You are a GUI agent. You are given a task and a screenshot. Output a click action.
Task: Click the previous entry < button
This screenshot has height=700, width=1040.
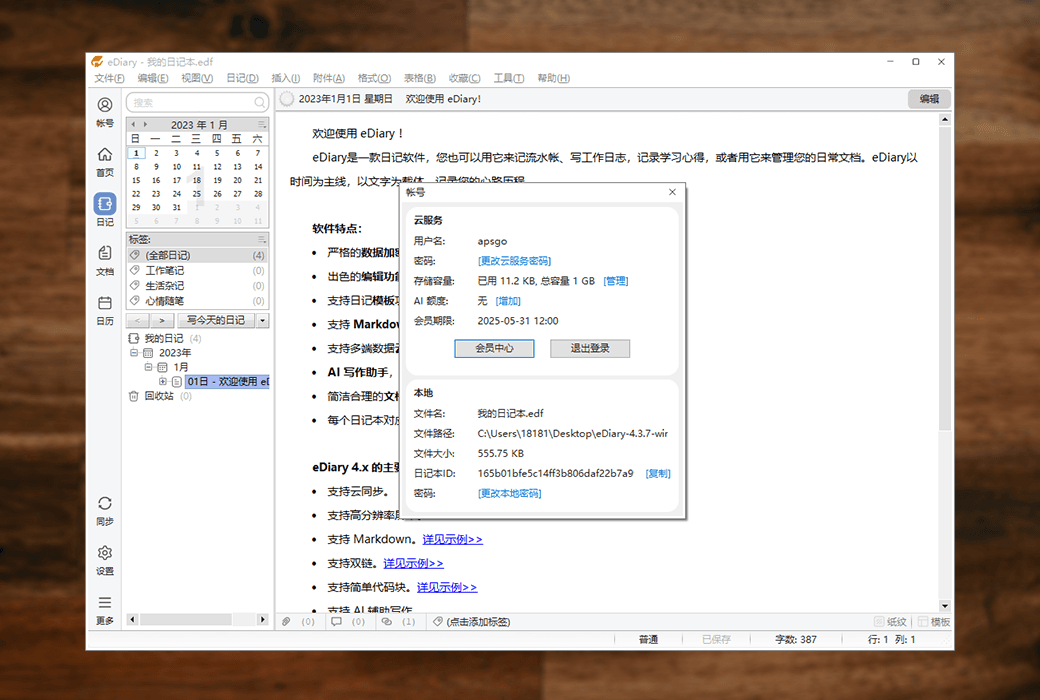click(x=137, y=320)
